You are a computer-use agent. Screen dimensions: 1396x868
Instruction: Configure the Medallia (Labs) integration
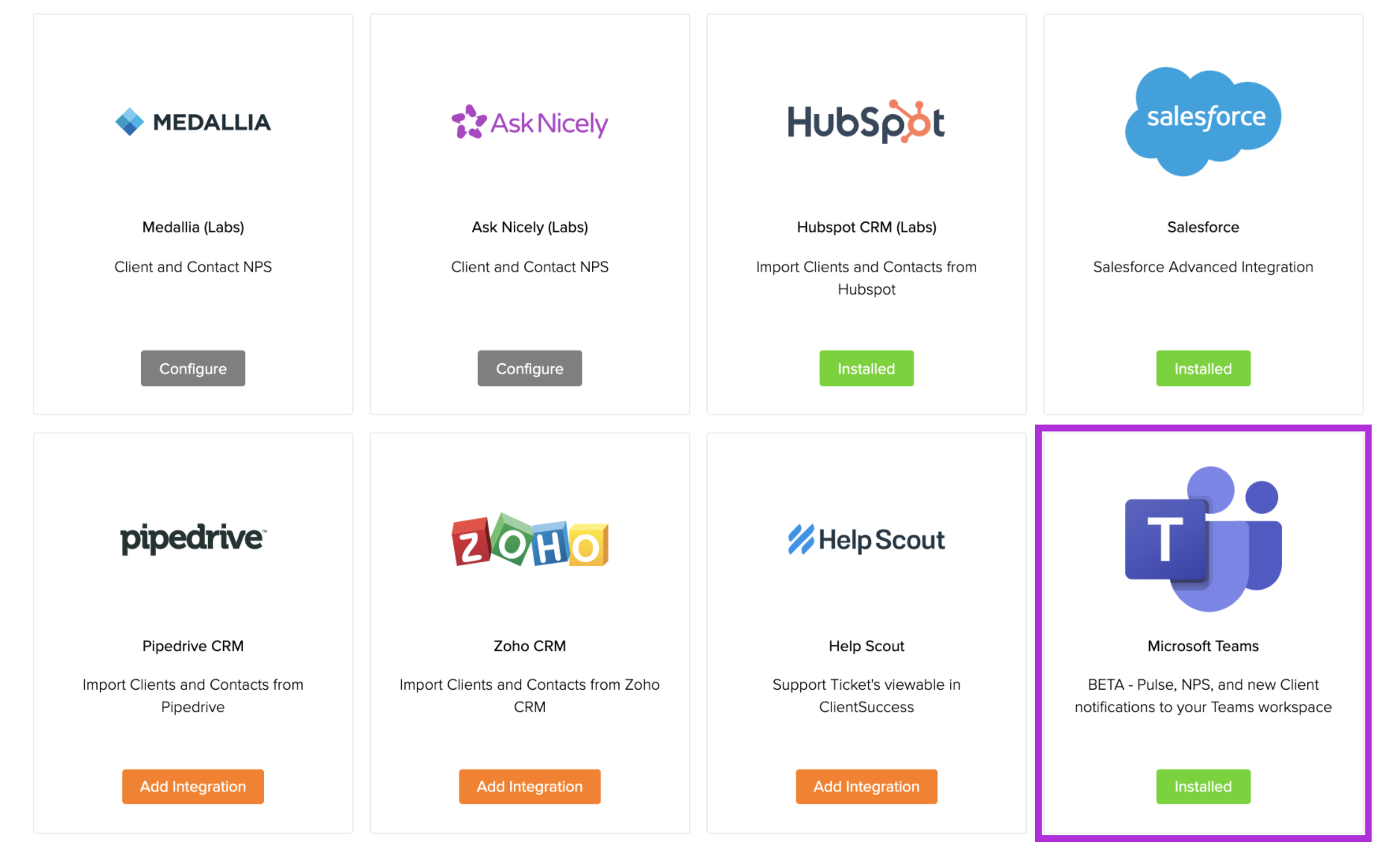[x=193, y=368]
